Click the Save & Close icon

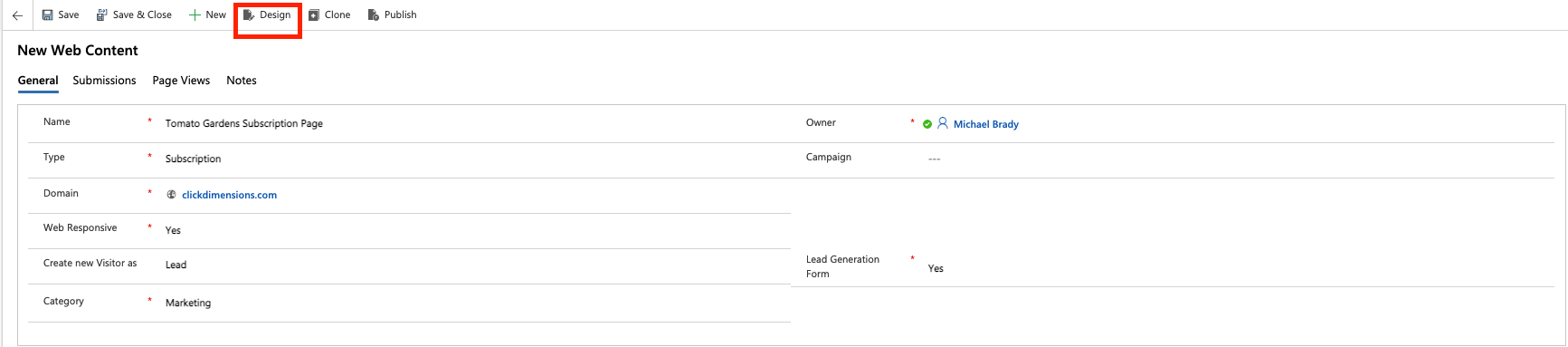102,15
